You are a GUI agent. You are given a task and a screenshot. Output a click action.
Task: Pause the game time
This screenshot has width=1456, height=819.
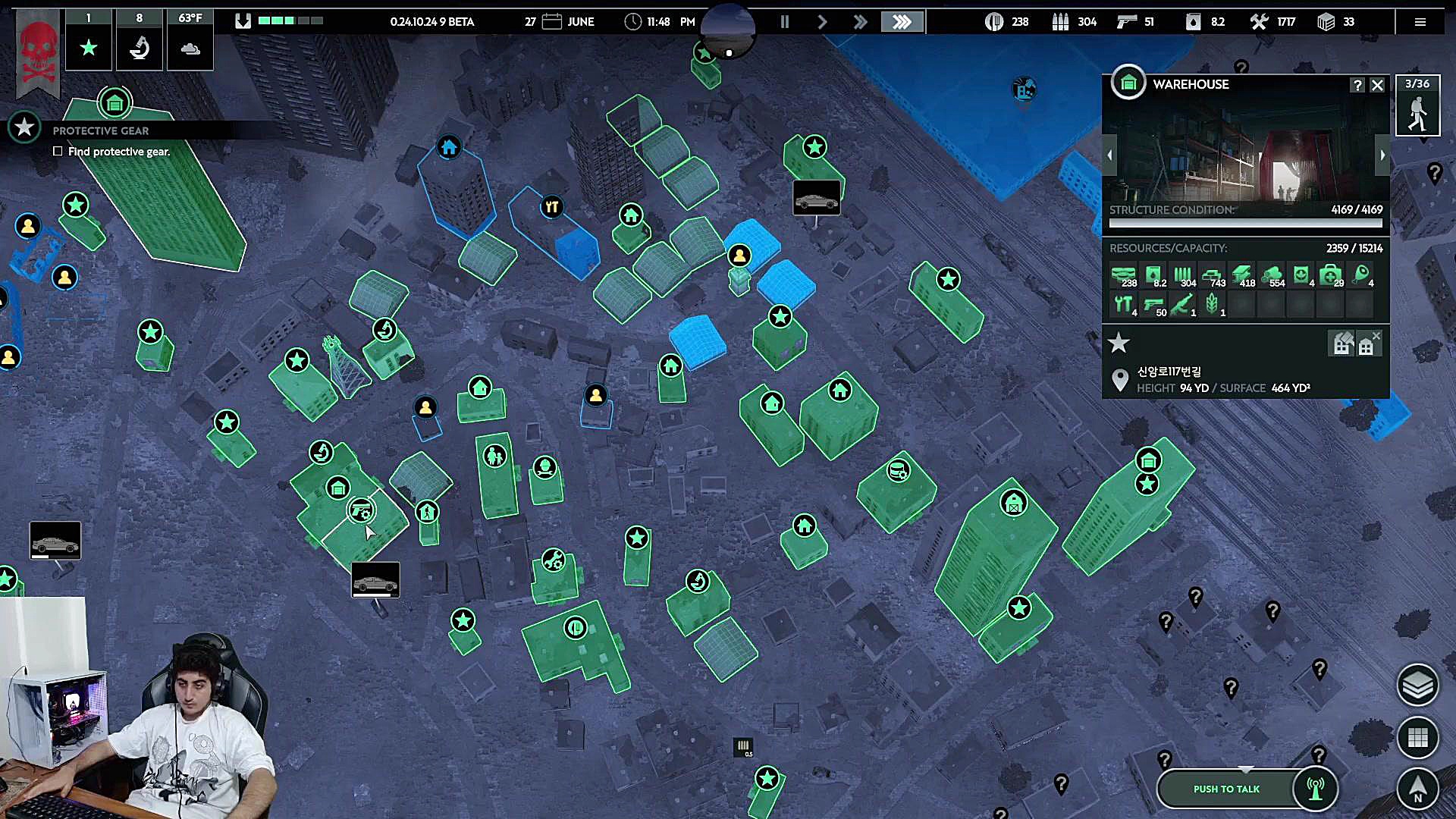point(785,22)
